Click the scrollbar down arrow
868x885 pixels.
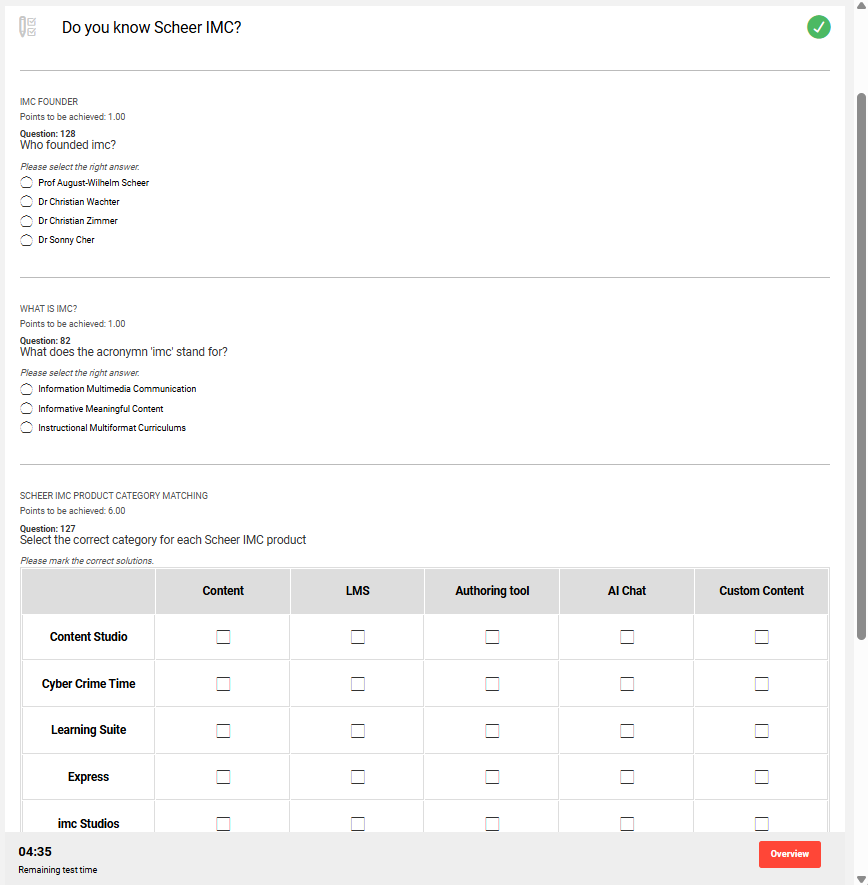click(x=861, y=879)
